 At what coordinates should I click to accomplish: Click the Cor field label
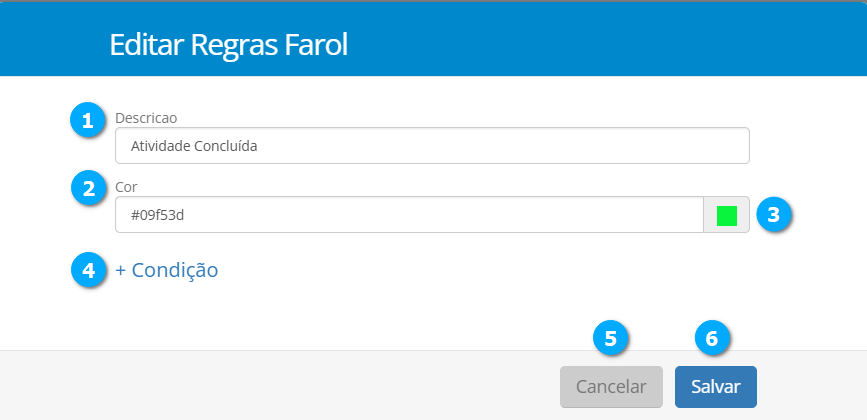point(126,186)
